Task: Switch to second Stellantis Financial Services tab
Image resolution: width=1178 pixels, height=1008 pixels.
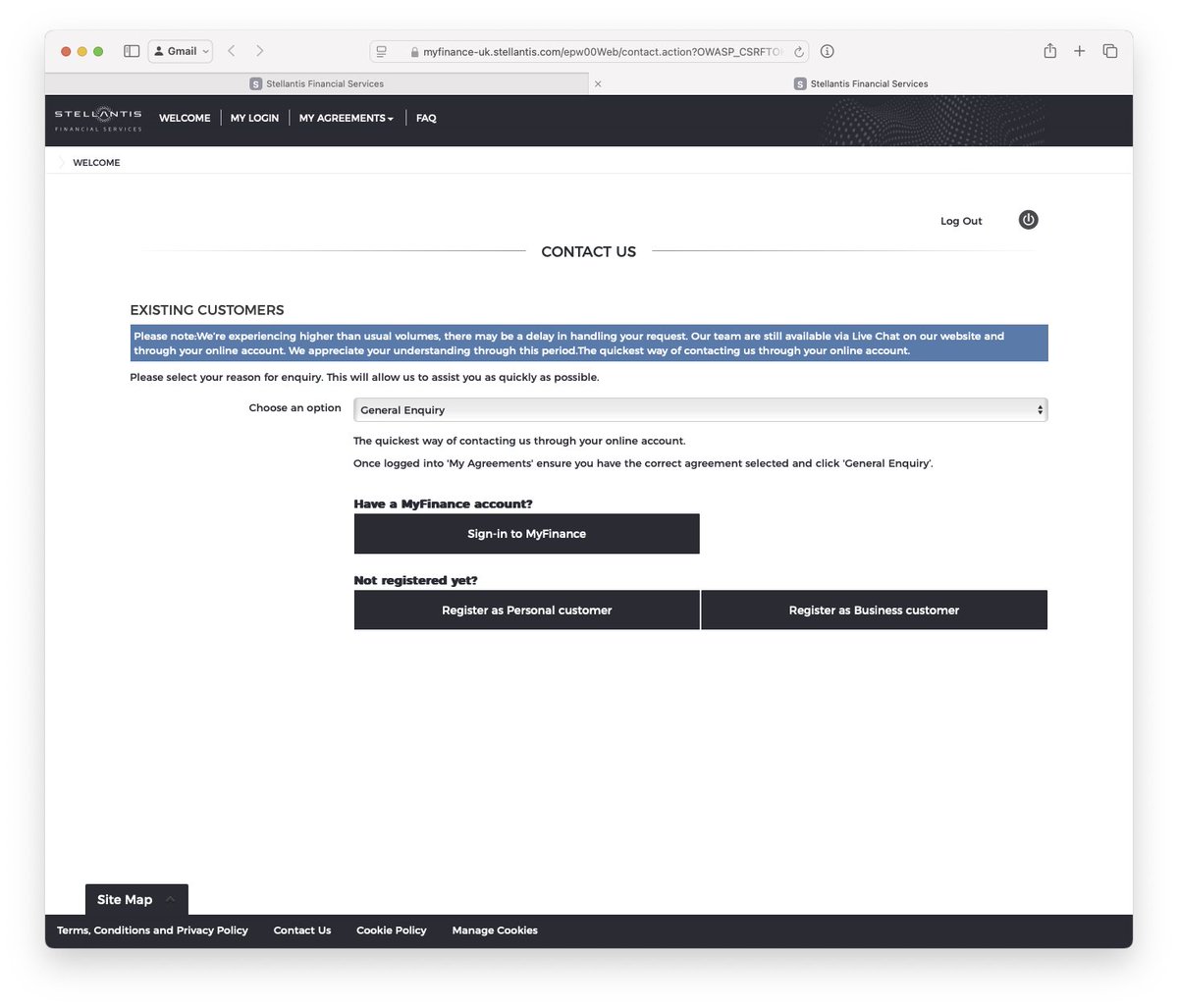Action: pyautogui.click(x=861, y=83)
